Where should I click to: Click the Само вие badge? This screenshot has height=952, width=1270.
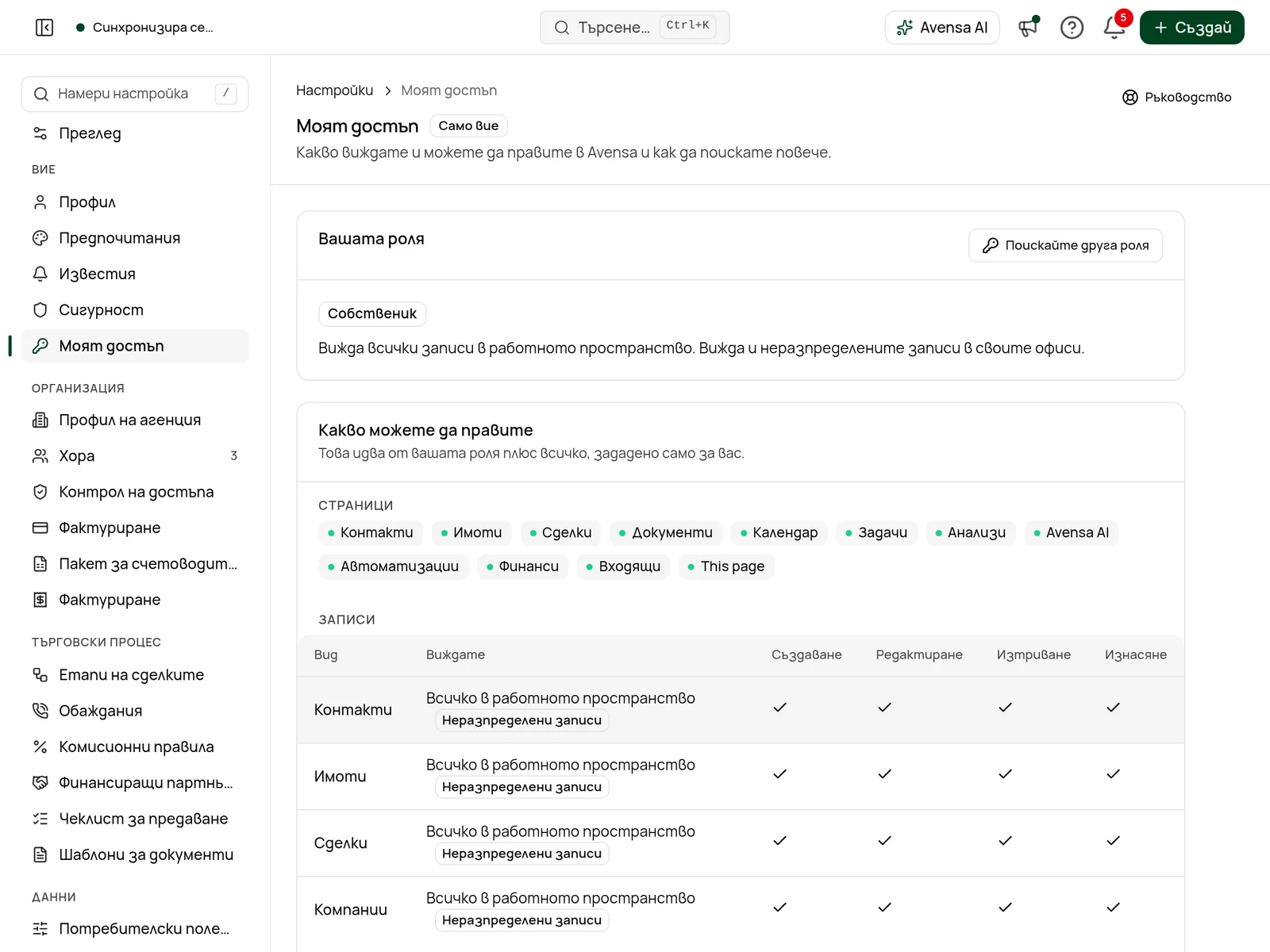coord(468,125)
